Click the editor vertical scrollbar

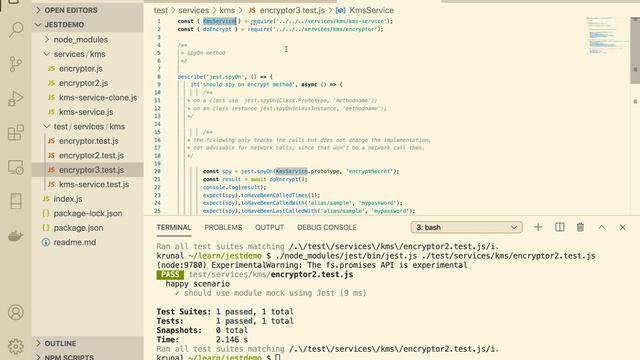635,51
